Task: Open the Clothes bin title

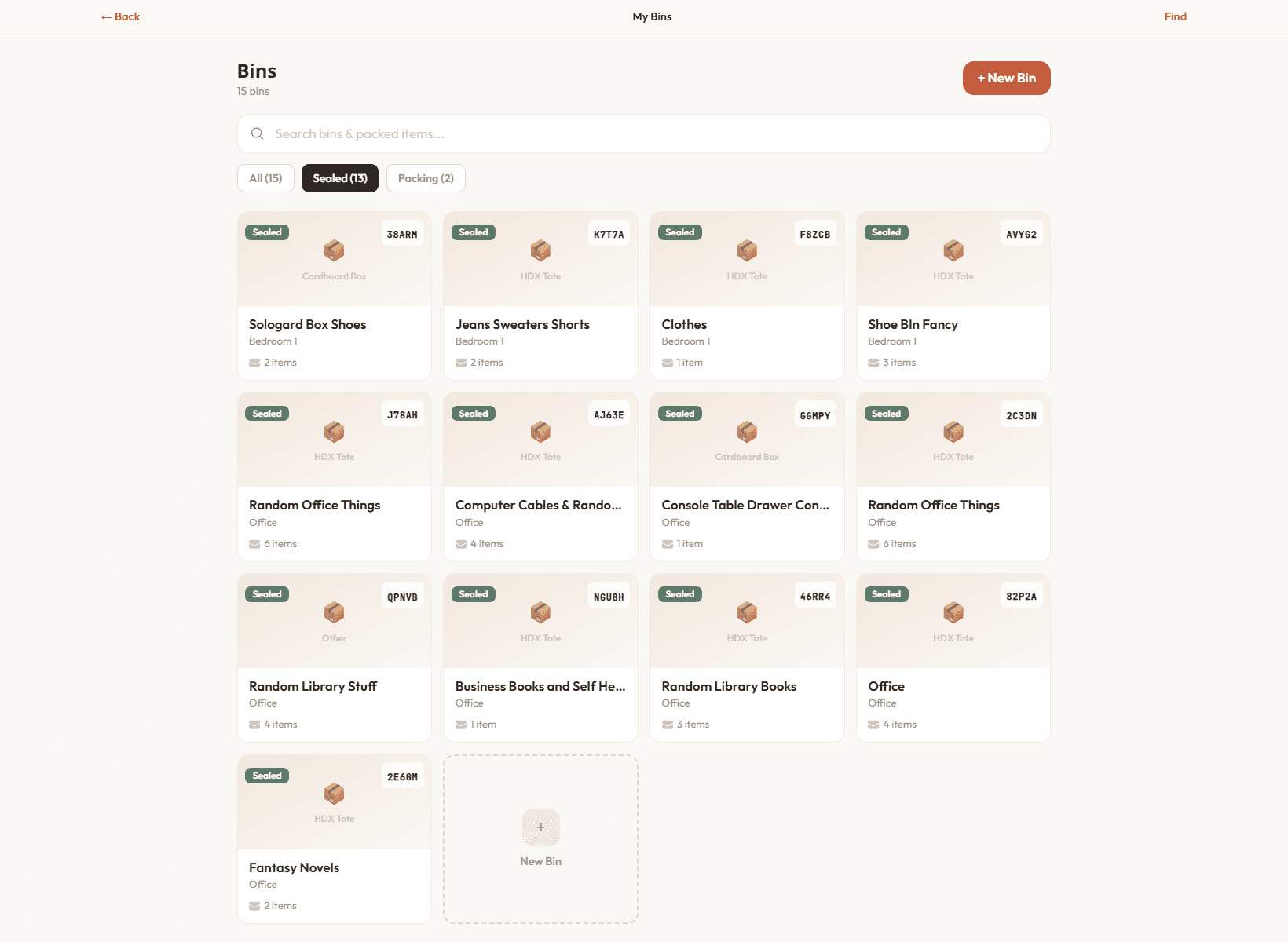Action: click(684, 324)
